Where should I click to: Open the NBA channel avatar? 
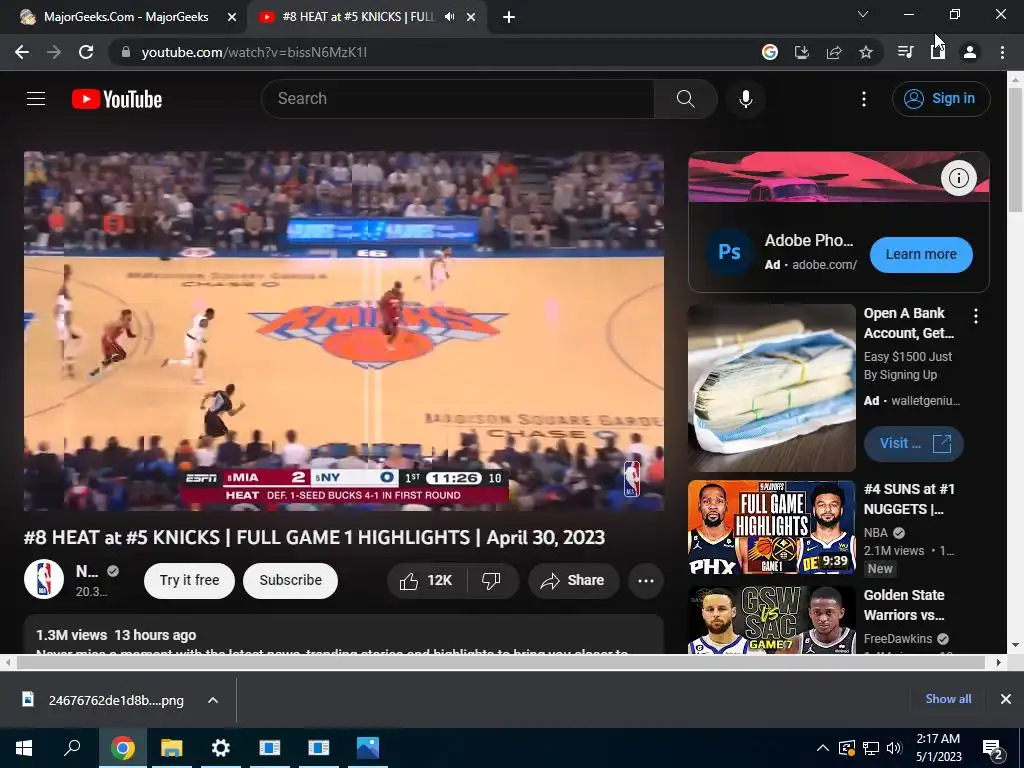coord(44,579)
